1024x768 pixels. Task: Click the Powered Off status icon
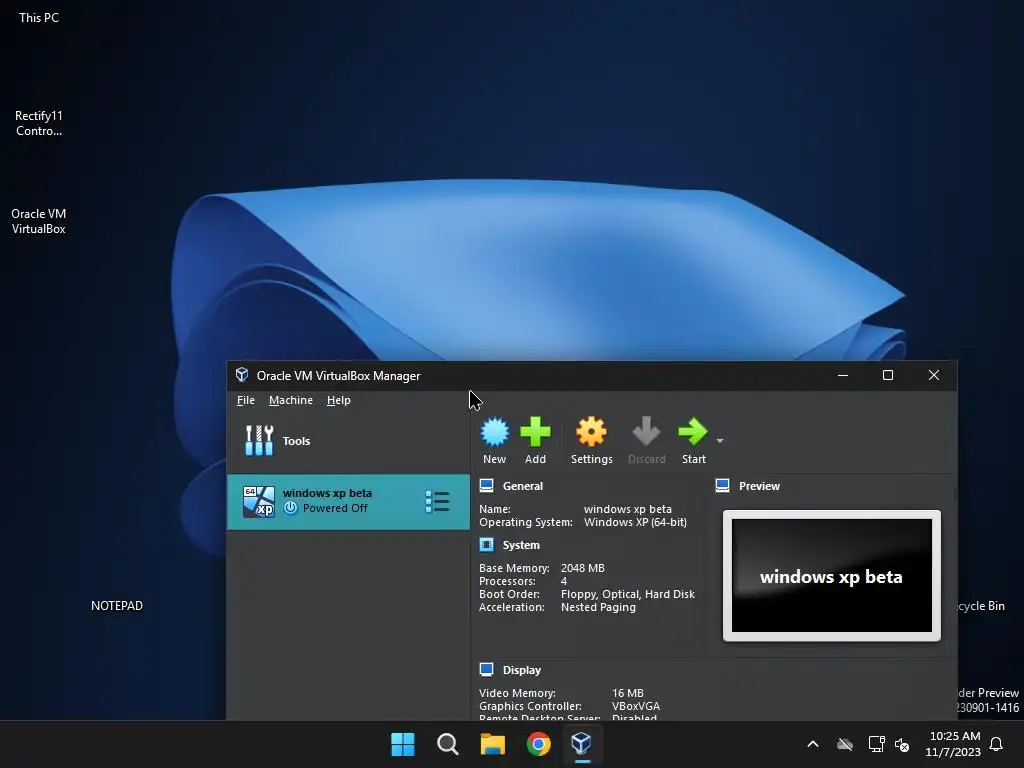(x=291, y=508)
